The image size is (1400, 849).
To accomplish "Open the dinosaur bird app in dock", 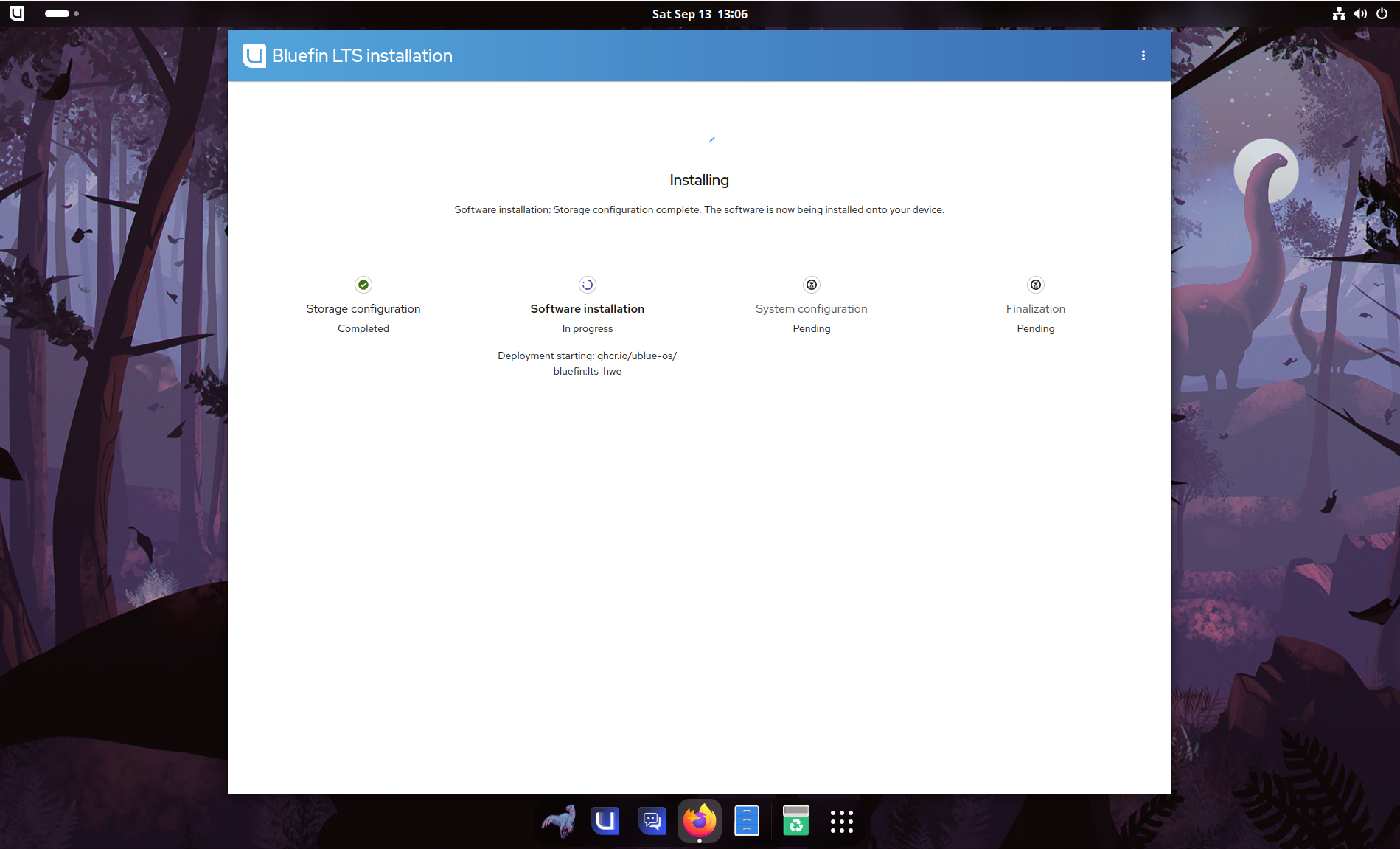I will (x=559, y=821).
